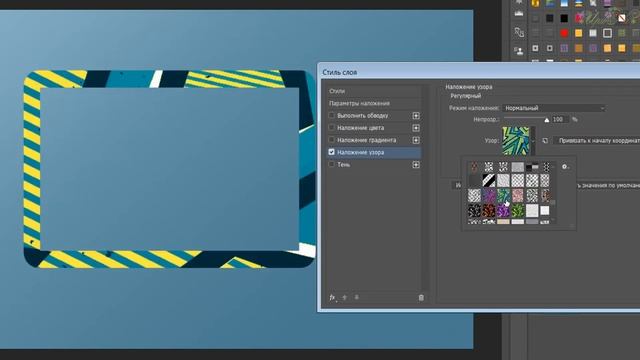The height and width of the screenshot is (360, 640).
Task: Click the trash delete effect icon
Action: pos(421,298)
